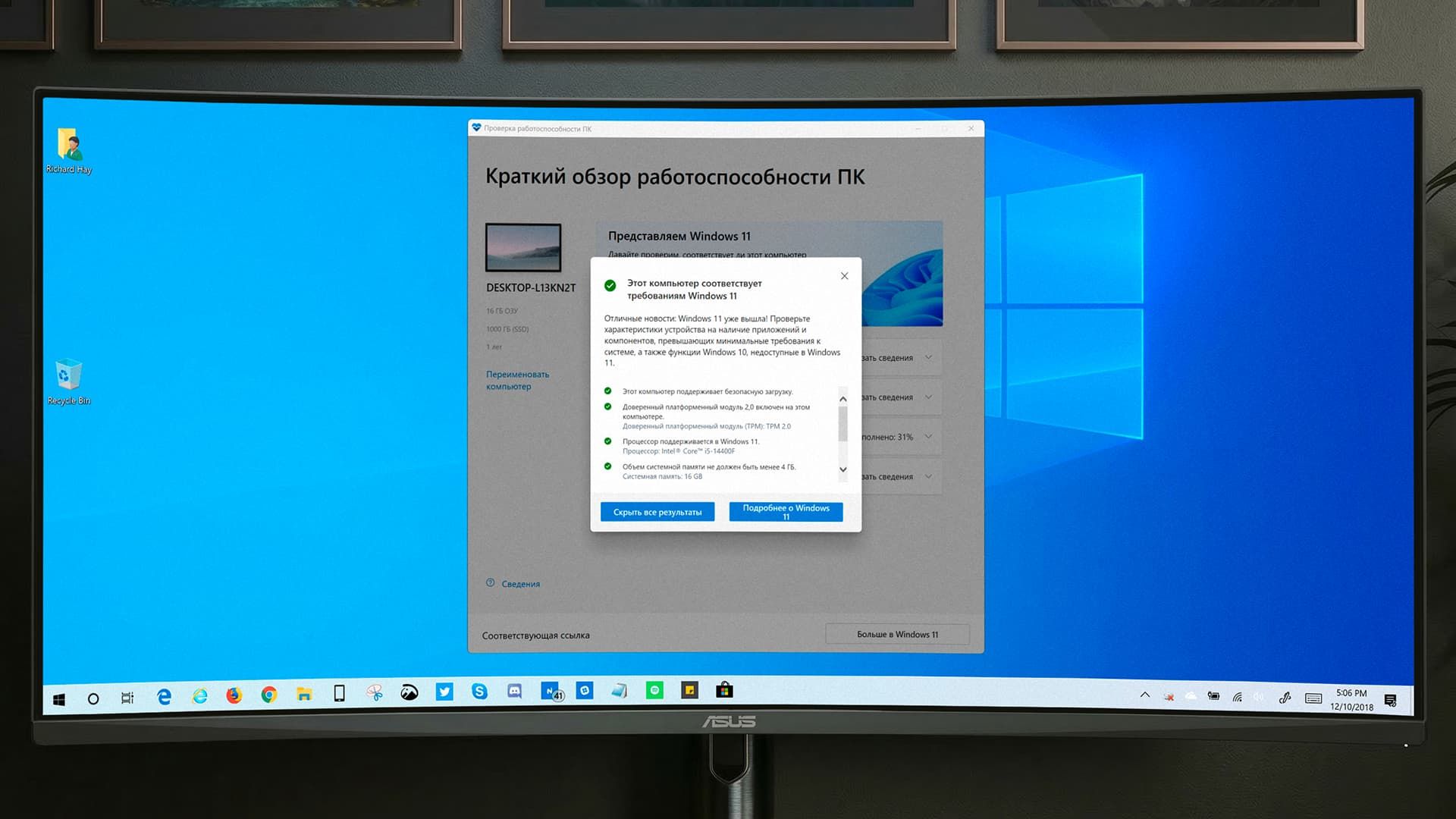
Task: Click 'Доверенный платформенный модуль (TPM): TPM 2.0' text
Action: click(707, 426)
